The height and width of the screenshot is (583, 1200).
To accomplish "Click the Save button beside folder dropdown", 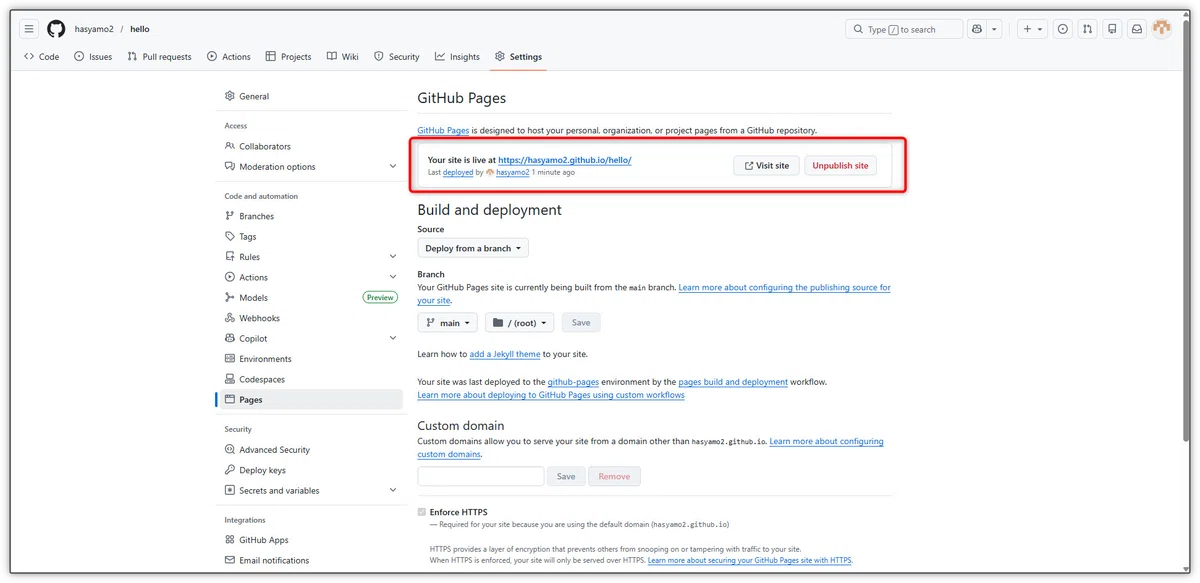I will pos(581,323).
